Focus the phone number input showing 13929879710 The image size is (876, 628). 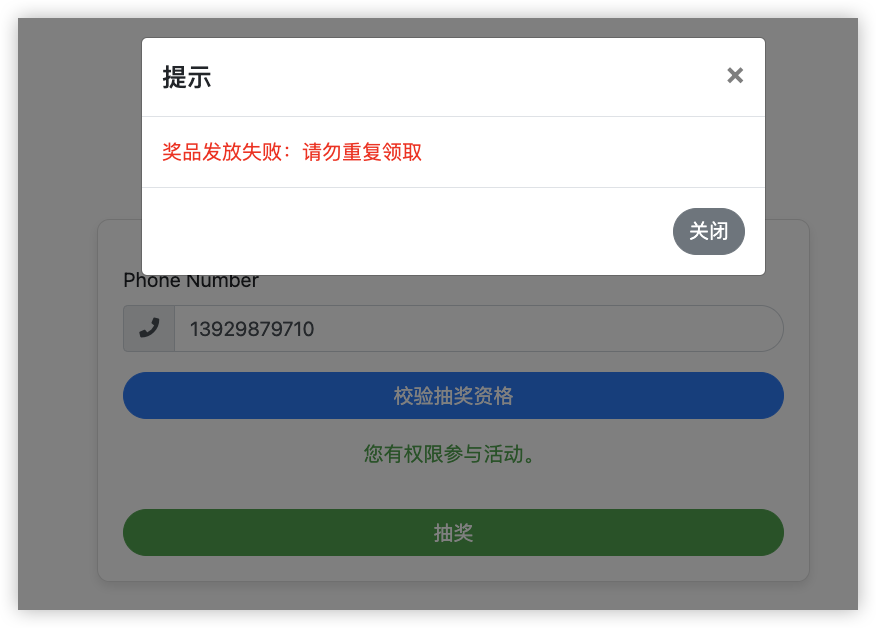(479, 329)
